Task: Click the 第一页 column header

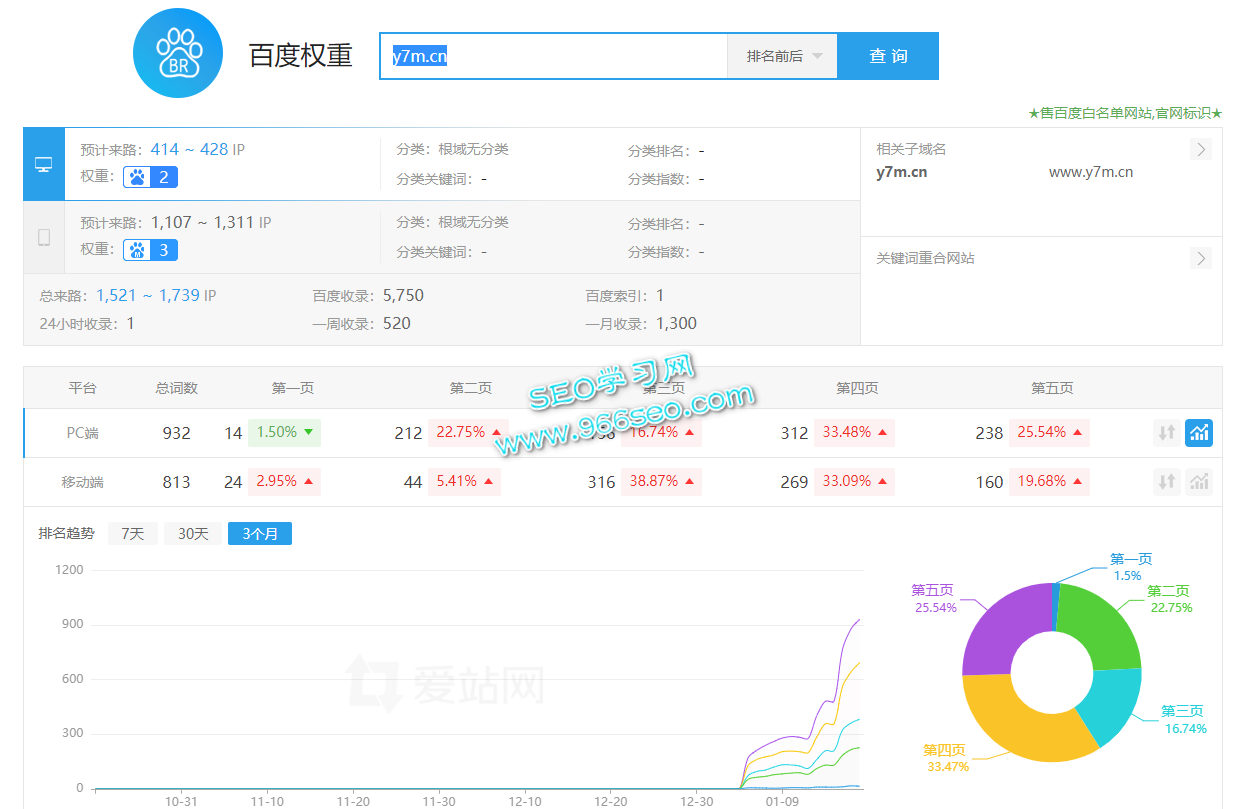Action: (293, 388)
